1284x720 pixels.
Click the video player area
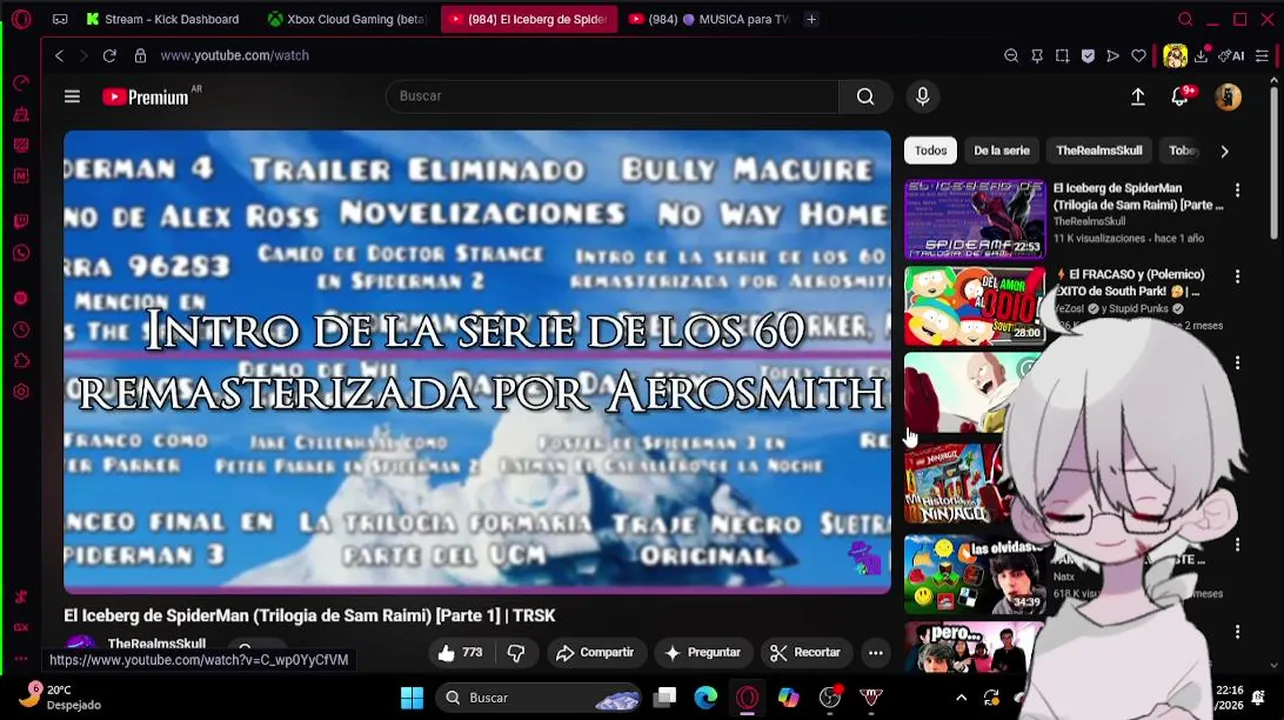pyautogui.click(x=477, y=362)
